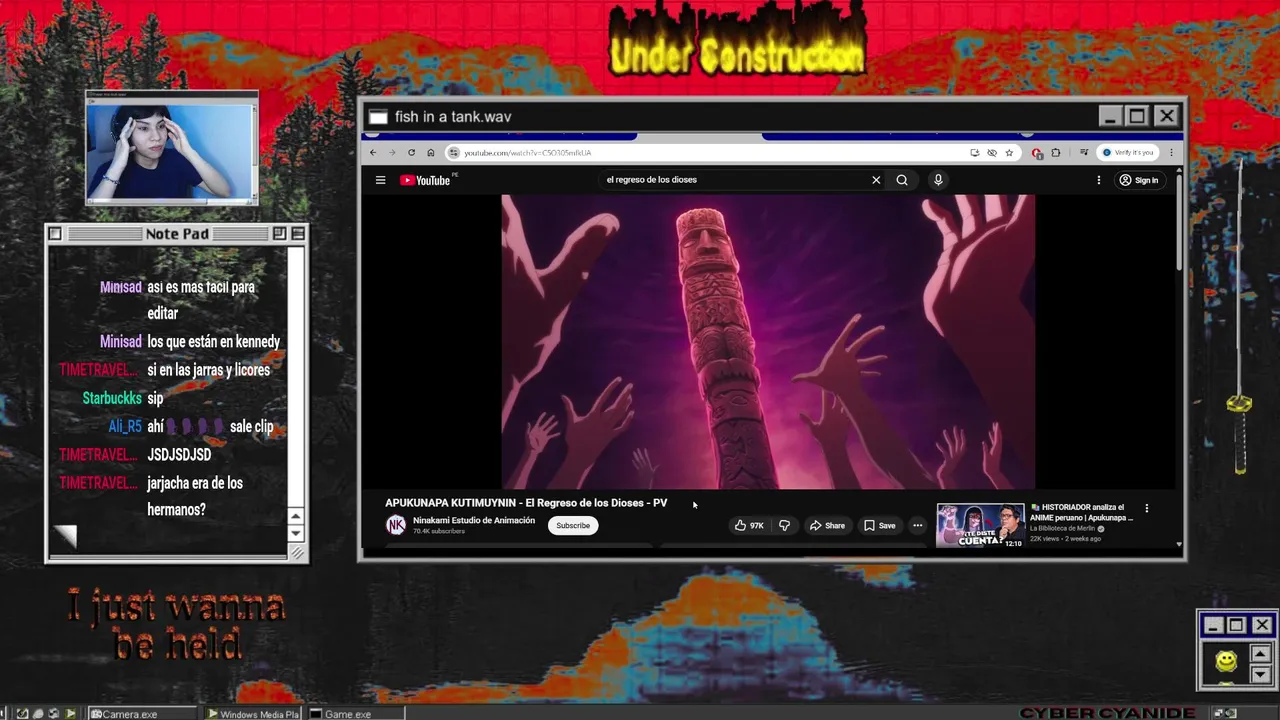Open the HISTORIADOR analiza video title
Viewport: 1280px width, 720px height.
pyautogui.click(x=1082, y=512)
